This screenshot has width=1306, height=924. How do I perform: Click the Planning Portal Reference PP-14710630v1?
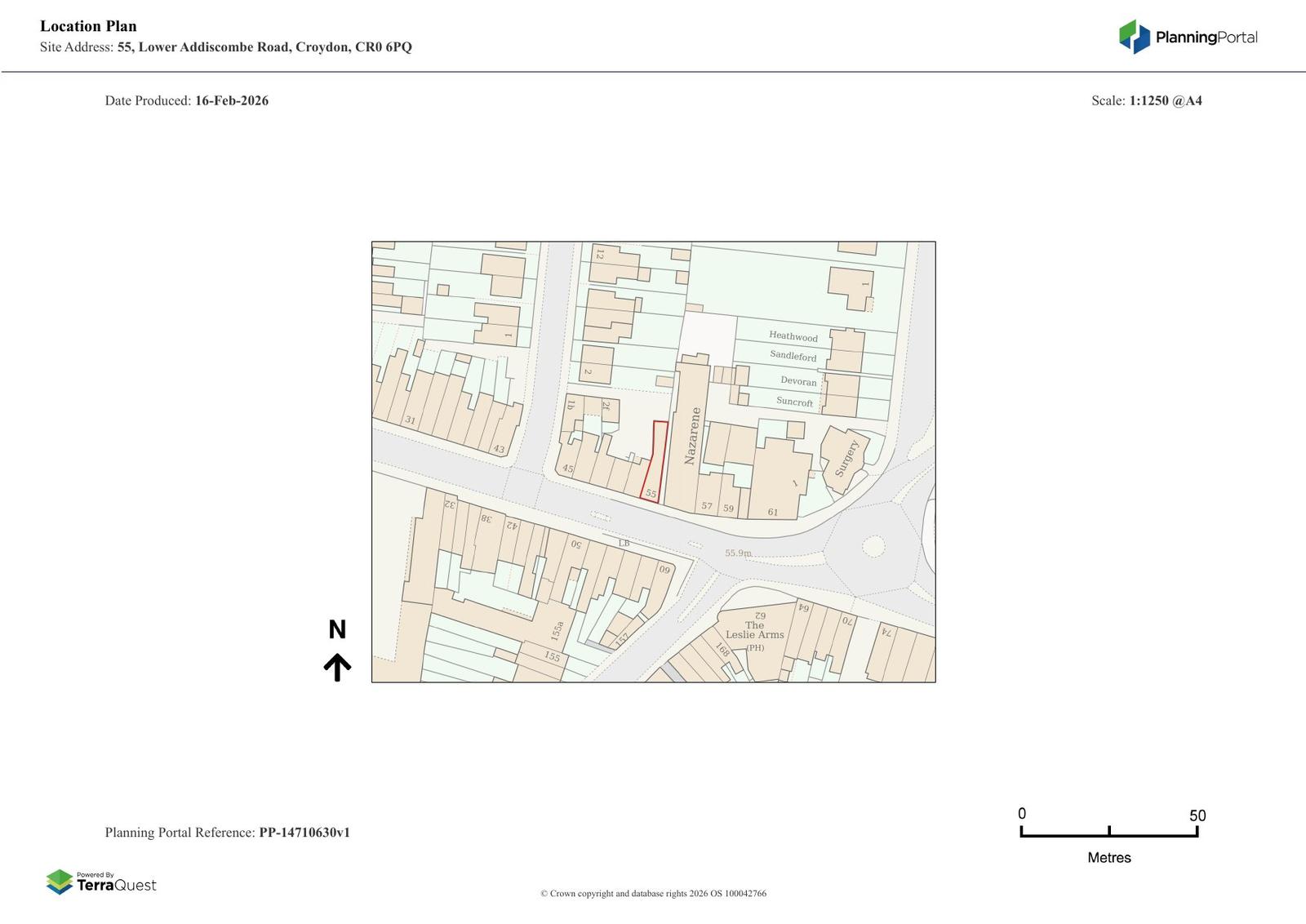point(304,833)
